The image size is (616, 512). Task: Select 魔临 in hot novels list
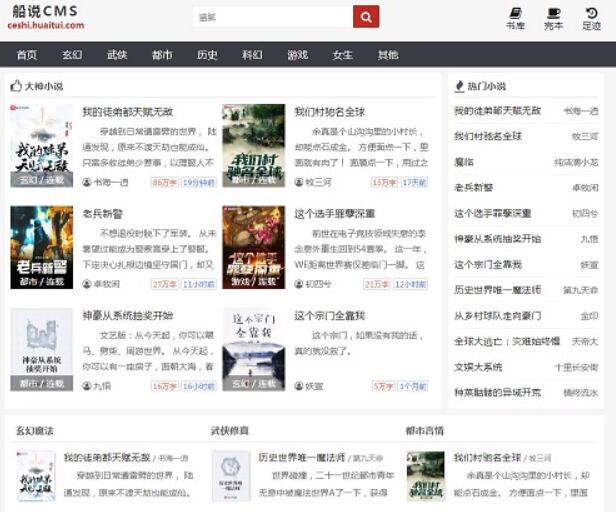click(464, 162)
